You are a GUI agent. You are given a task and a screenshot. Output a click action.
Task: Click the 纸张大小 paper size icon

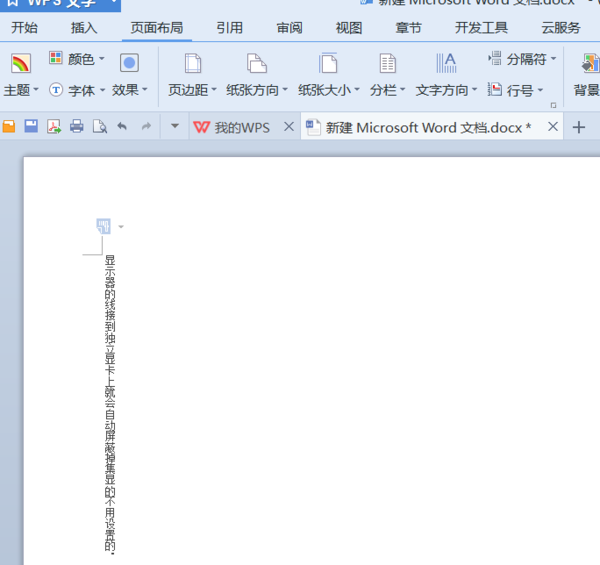coord(328,63)
